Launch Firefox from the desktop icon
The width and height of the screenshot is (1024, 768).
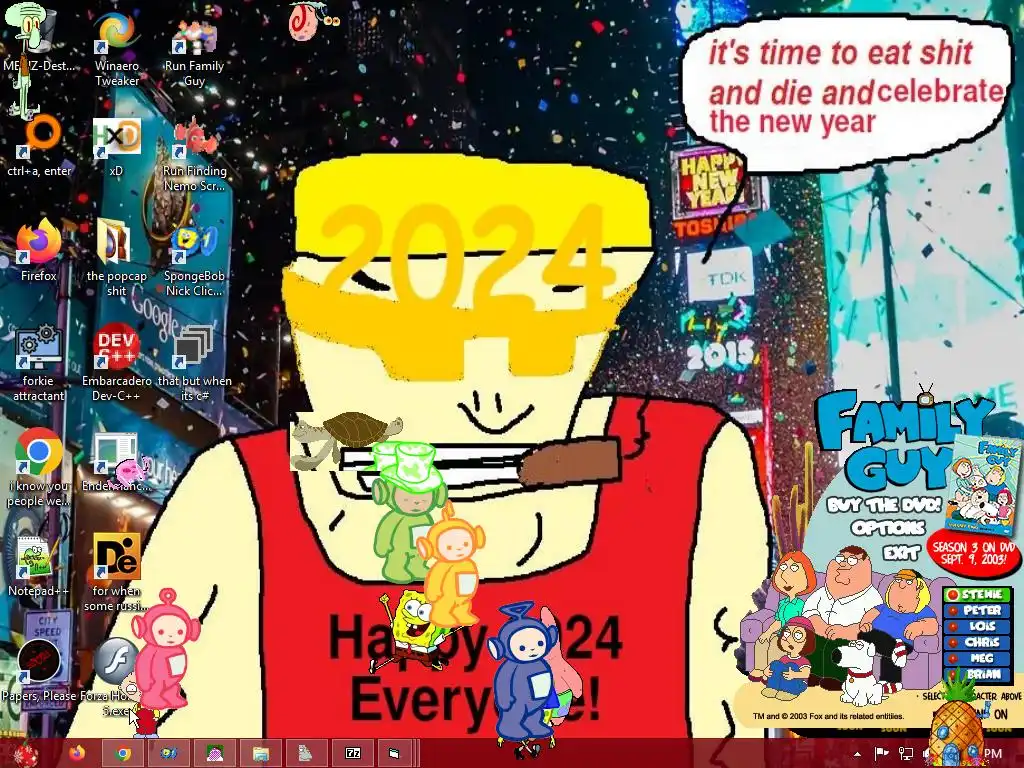pyautogui.click(x=39, y=251)
